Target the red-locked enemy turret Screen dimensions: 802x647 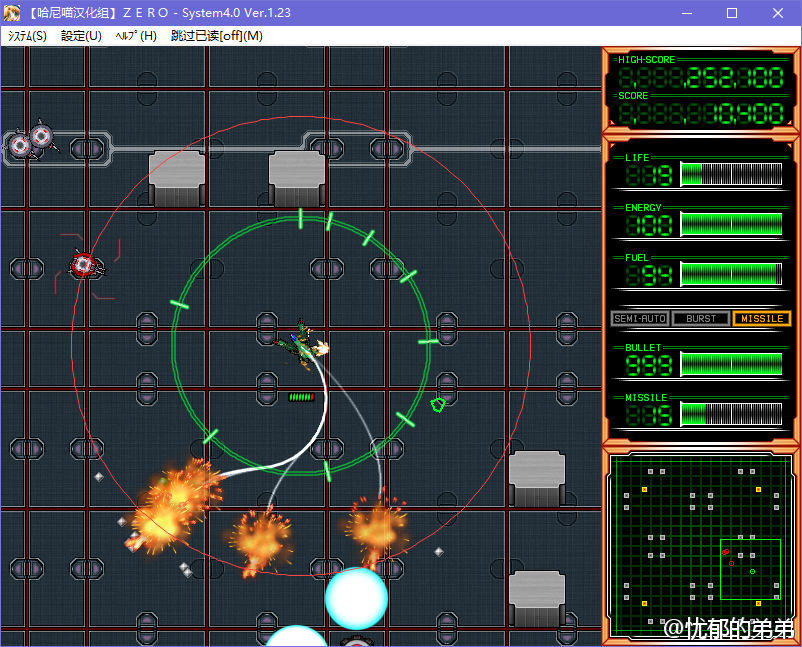pyautogui.click(x=84, y=265)
